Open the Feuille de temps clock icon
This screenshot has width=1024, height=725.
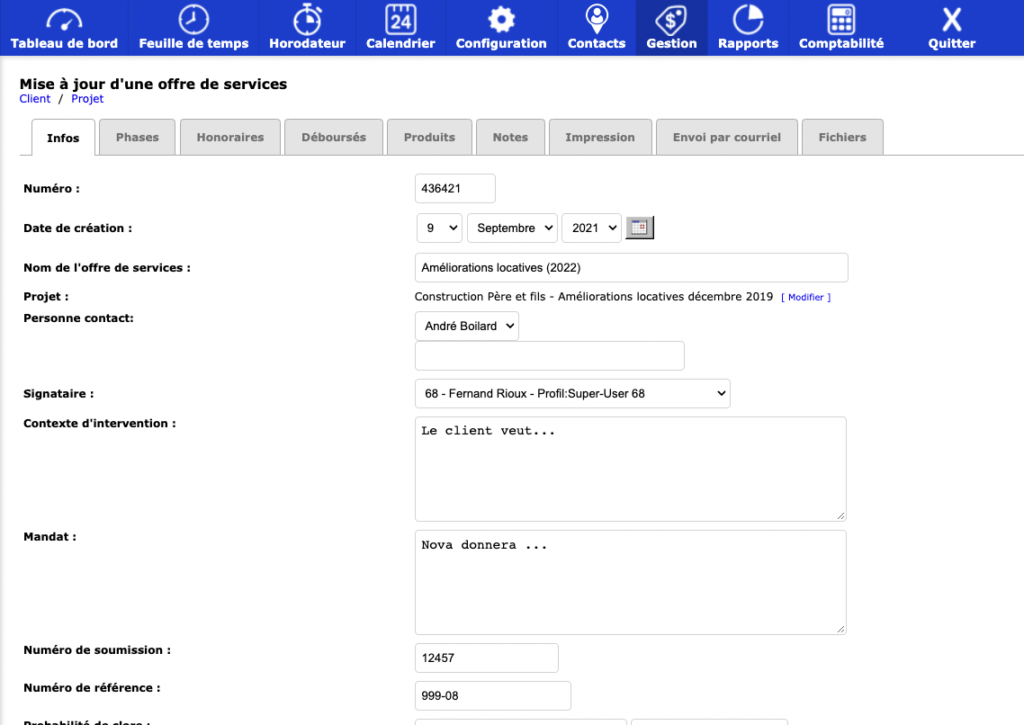(x=193, y=20)
